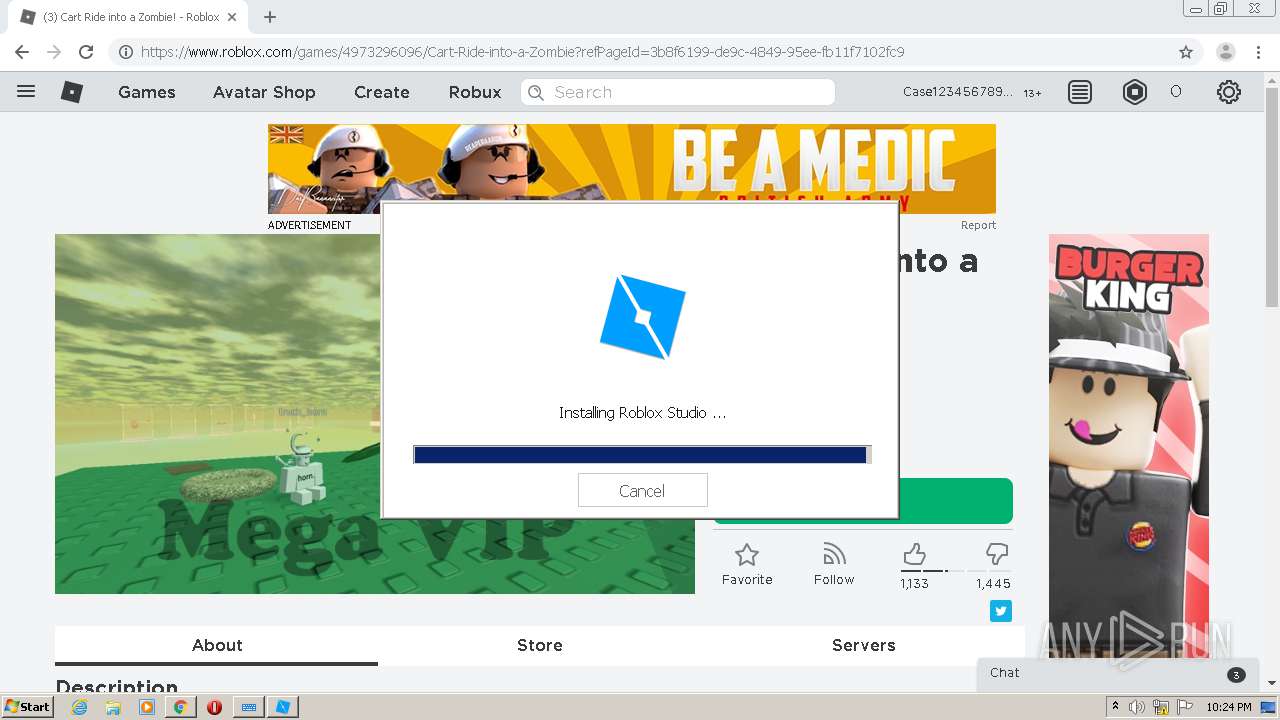The height and width of the screenshot is (720, 1280).
Task: Open the Avatar Shop menu item
Action: pos(264,92)
